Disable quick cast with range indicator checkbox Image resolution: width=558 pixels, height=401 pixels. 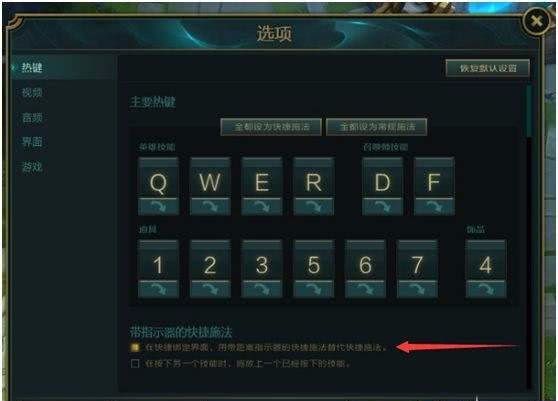[135, 347]
